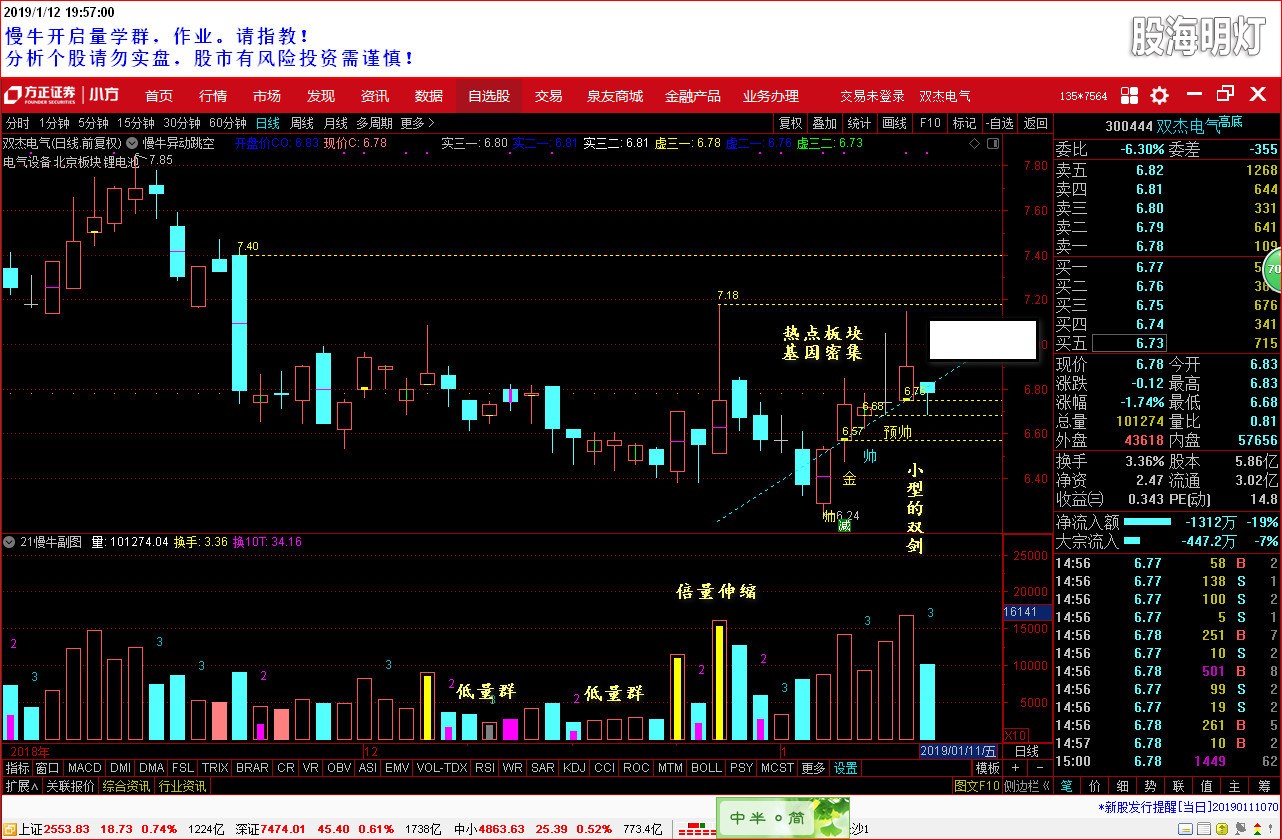
Task: Click the 上证 index value in status bar
Action: (x=67, y=829)
